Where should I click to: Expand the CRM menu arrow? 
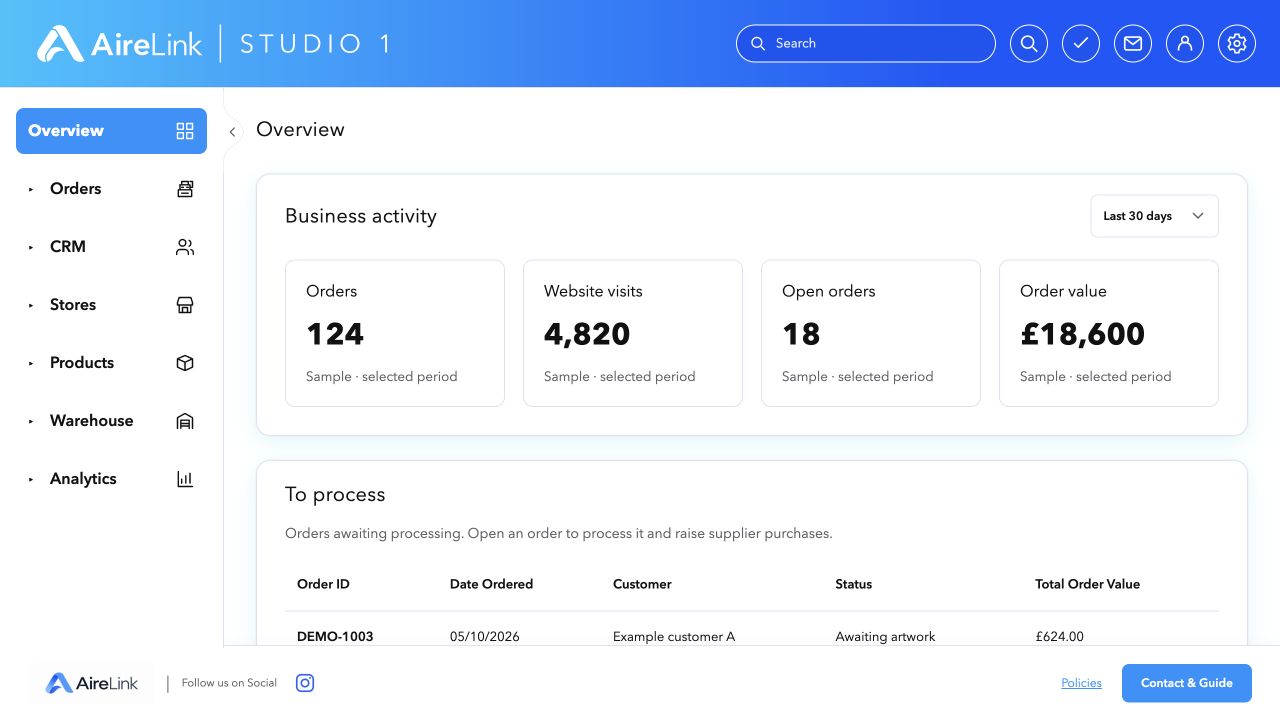(31, 247)
